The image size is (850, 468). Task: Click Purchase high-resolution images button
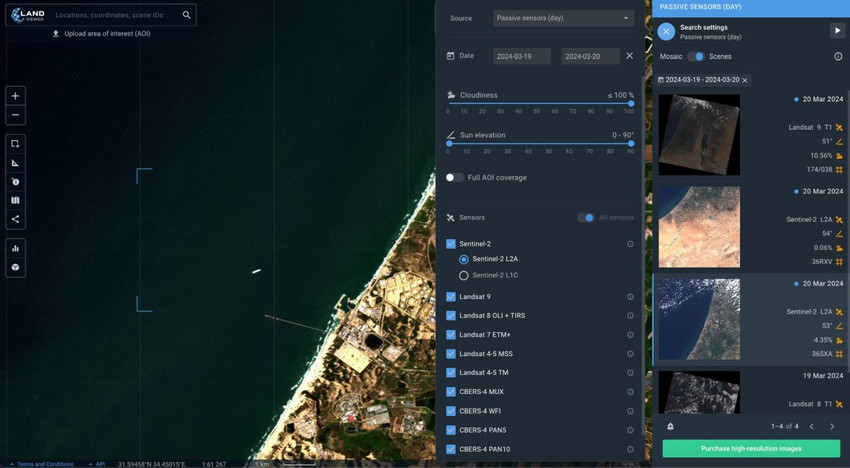[751, 448]
